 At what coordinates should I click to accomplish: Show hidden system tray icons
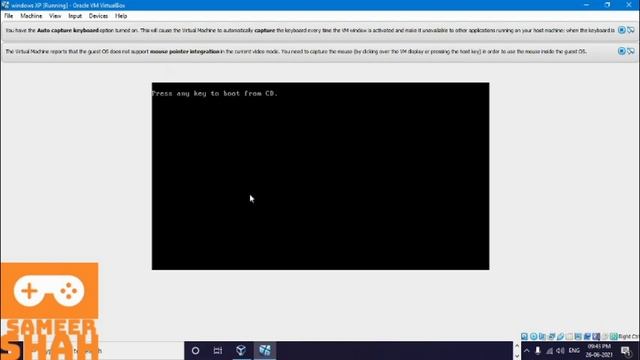(527, 351)
